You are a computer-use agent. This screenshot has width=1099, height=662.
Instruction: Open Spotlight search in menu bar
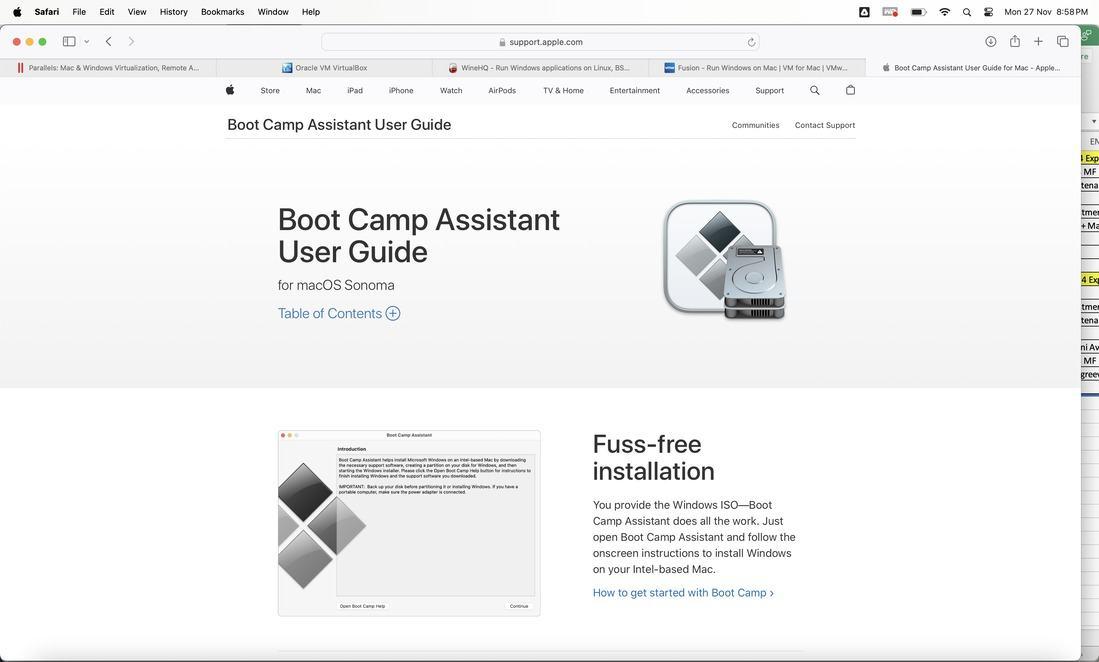tap(967, 12)
